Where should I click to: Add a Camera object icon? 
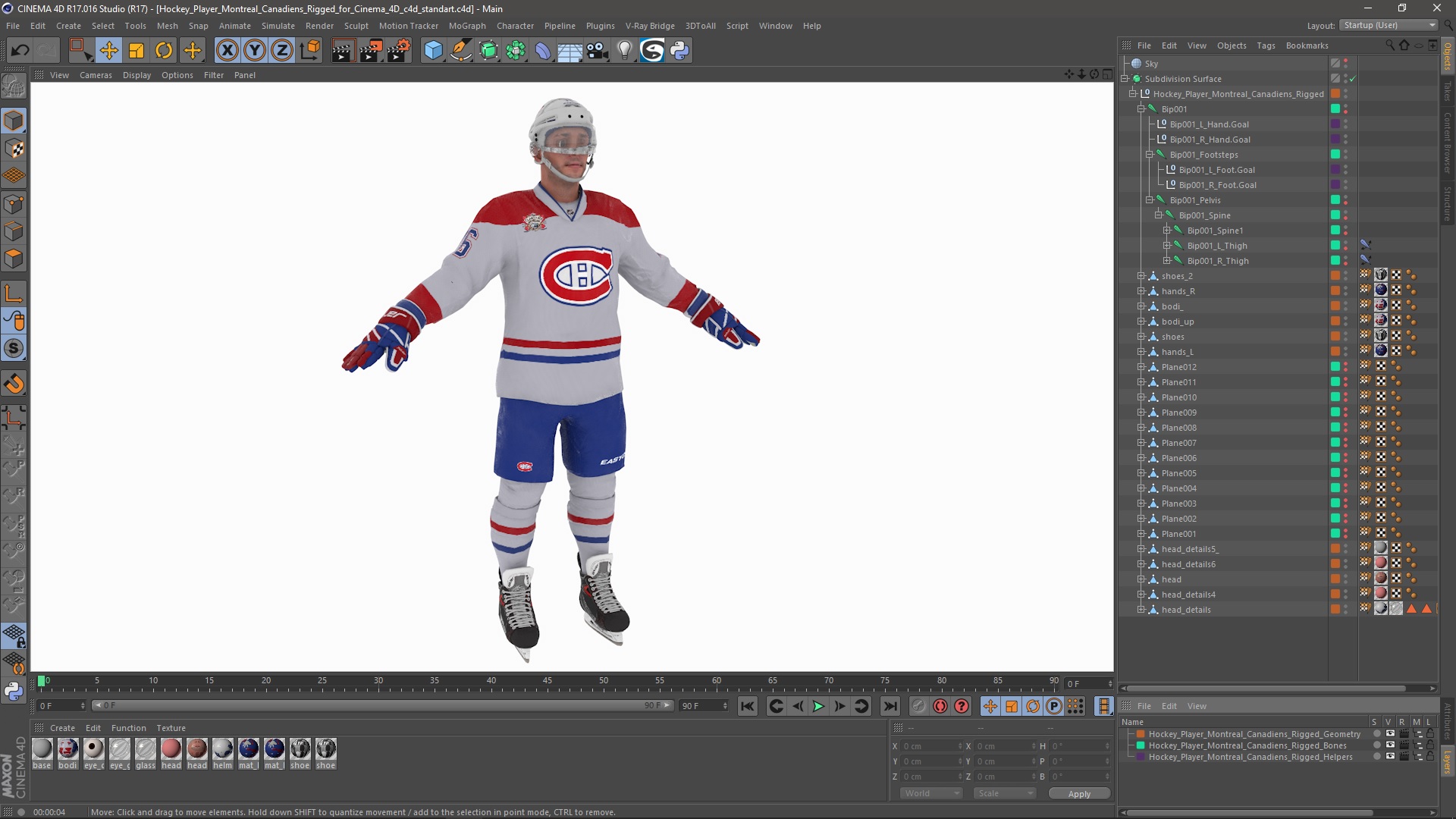tap(598, 51)
